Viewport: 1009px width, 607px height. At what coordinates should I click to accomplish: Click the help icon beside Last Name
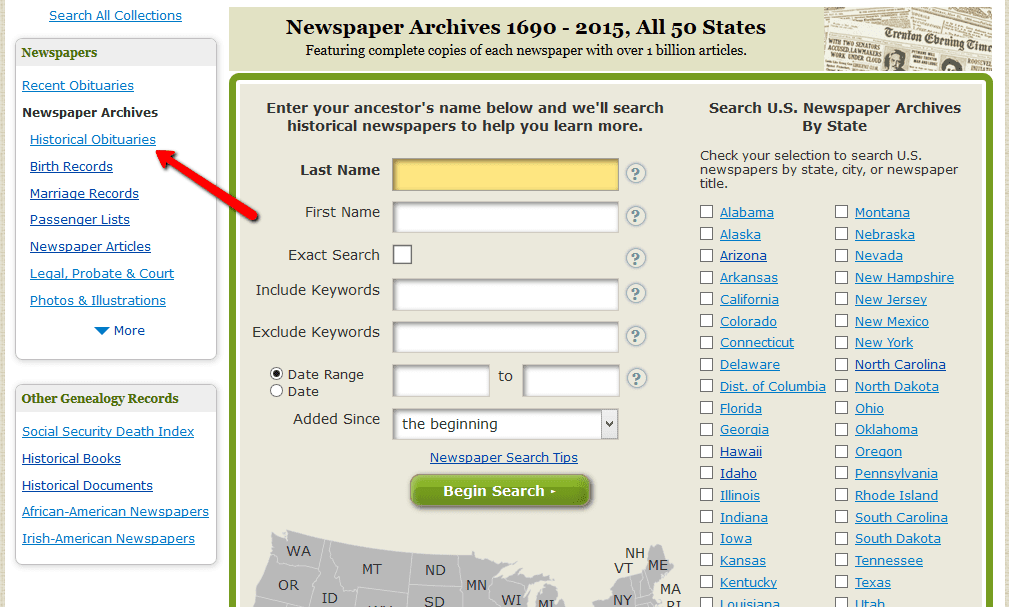[x=636, y=173]
